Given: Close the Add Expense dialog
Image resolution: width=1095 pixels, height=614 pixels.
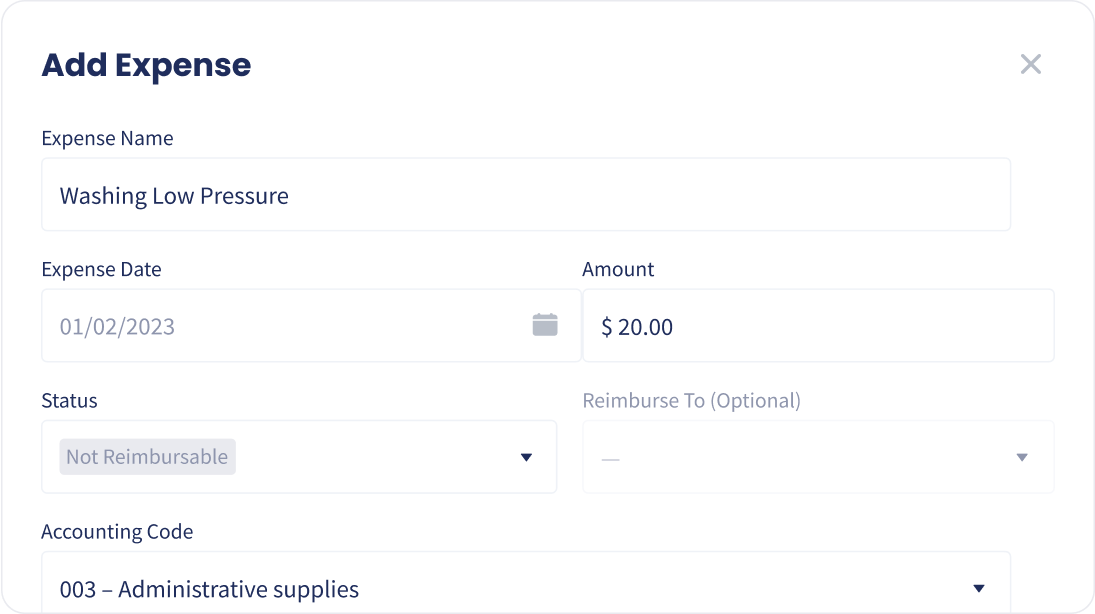Looking at the screenshot, I should 1030,65.
